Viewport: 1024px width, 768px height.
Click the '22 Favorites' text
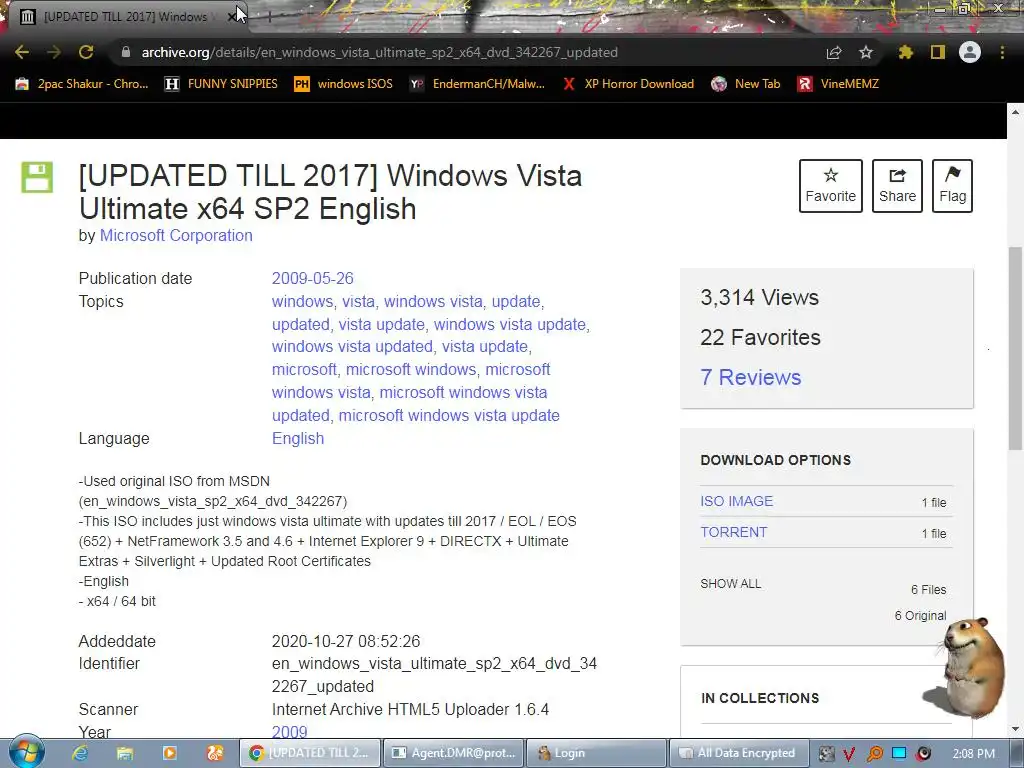760,337
